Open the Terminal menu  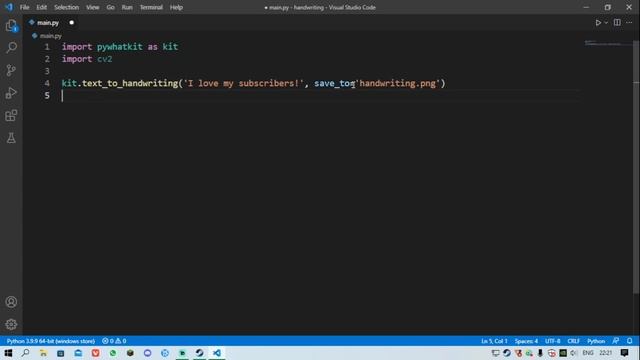point(151,7)
